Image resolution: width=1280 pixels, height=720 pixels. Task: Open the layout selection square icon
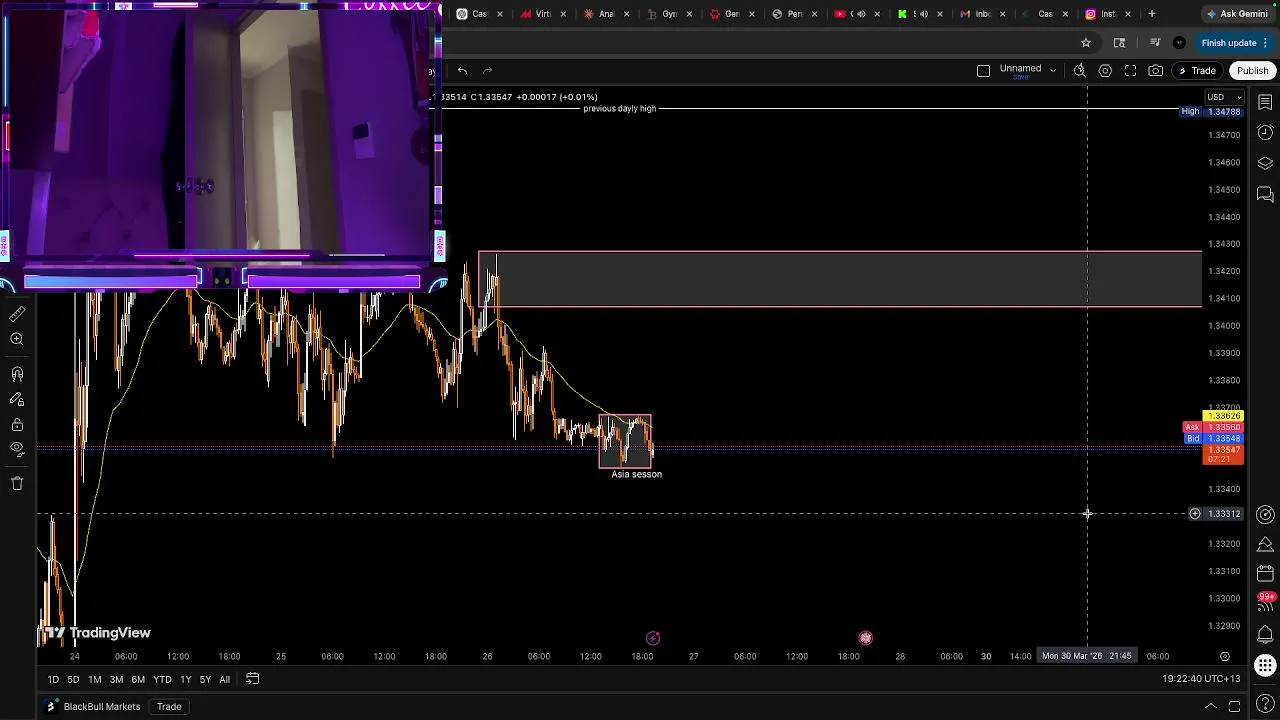click(x=983, y=70)
